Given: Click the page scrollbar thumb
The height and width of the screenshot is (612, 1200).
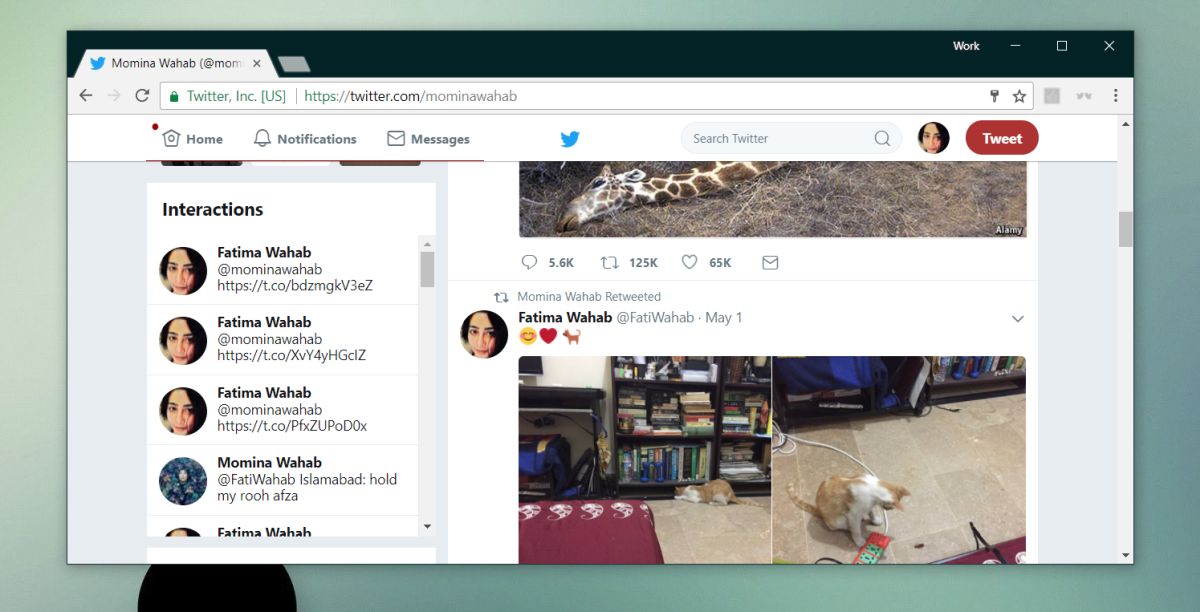Looking at the screenshot, I should (1126, 229).
